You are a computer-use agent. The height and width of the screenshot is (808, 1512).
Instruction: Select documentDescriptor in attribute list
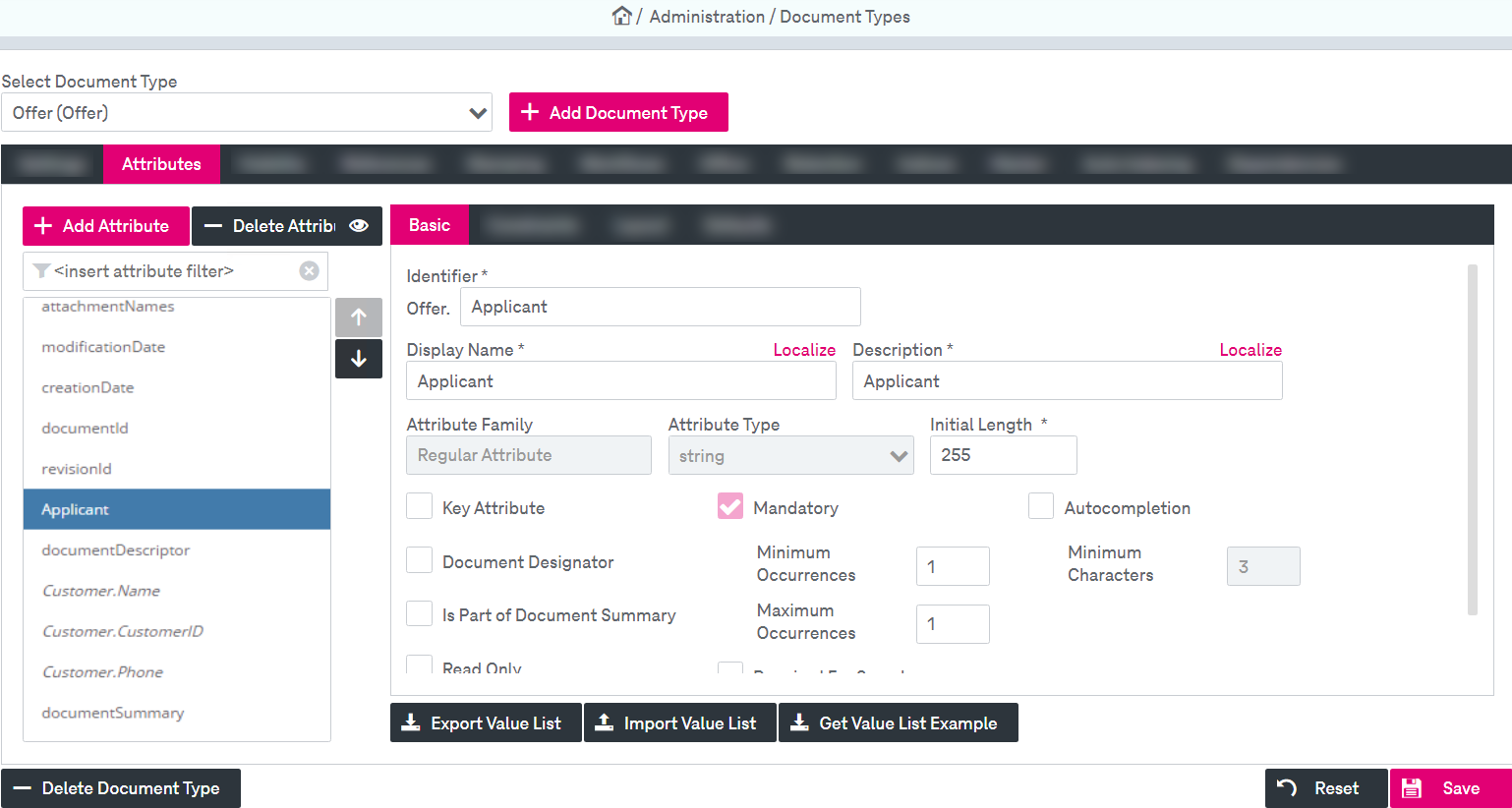click(116, 550)
